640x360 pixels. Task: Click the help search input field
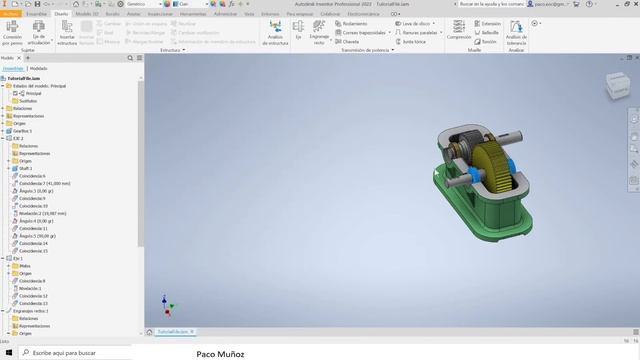(x=491, y=4)
